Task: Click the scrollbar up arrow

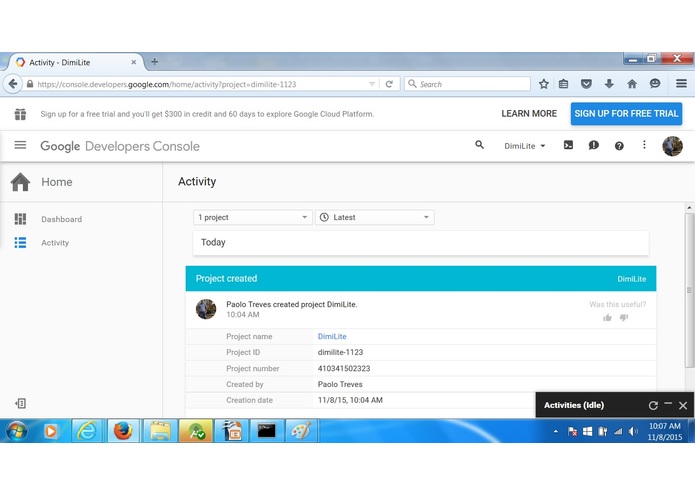Action: tap(689, 207)
